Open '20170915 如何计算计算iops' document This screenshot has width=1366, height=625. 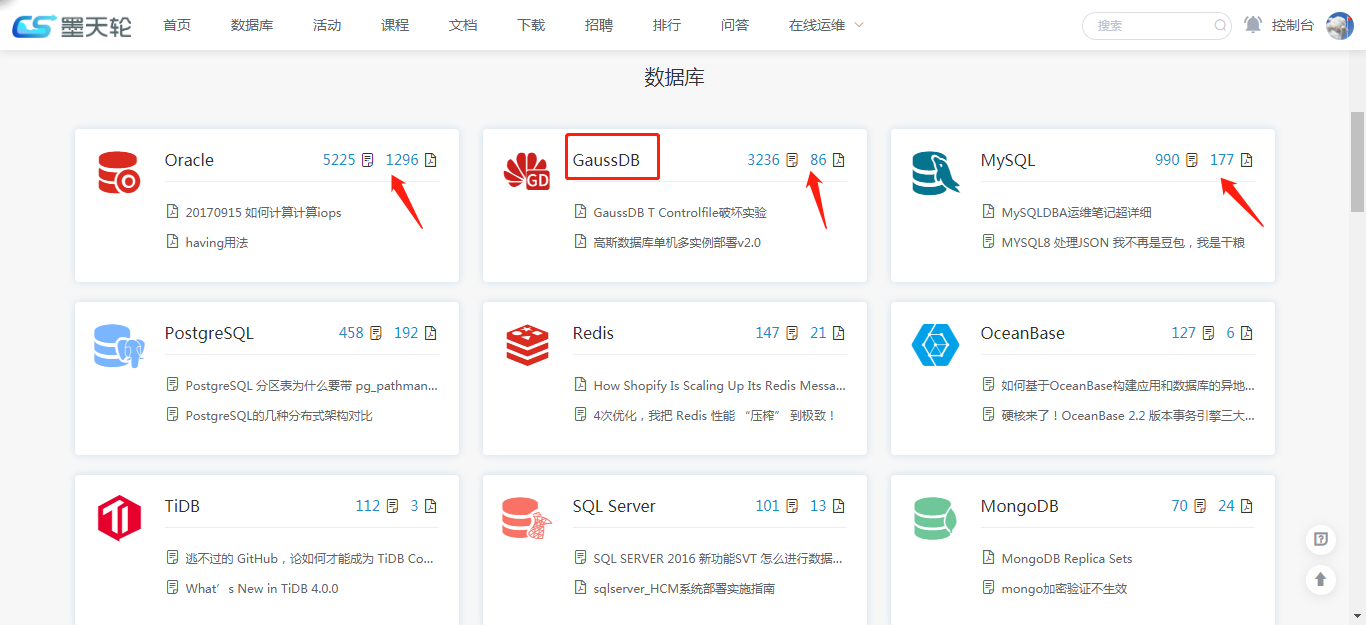[263, 212]
